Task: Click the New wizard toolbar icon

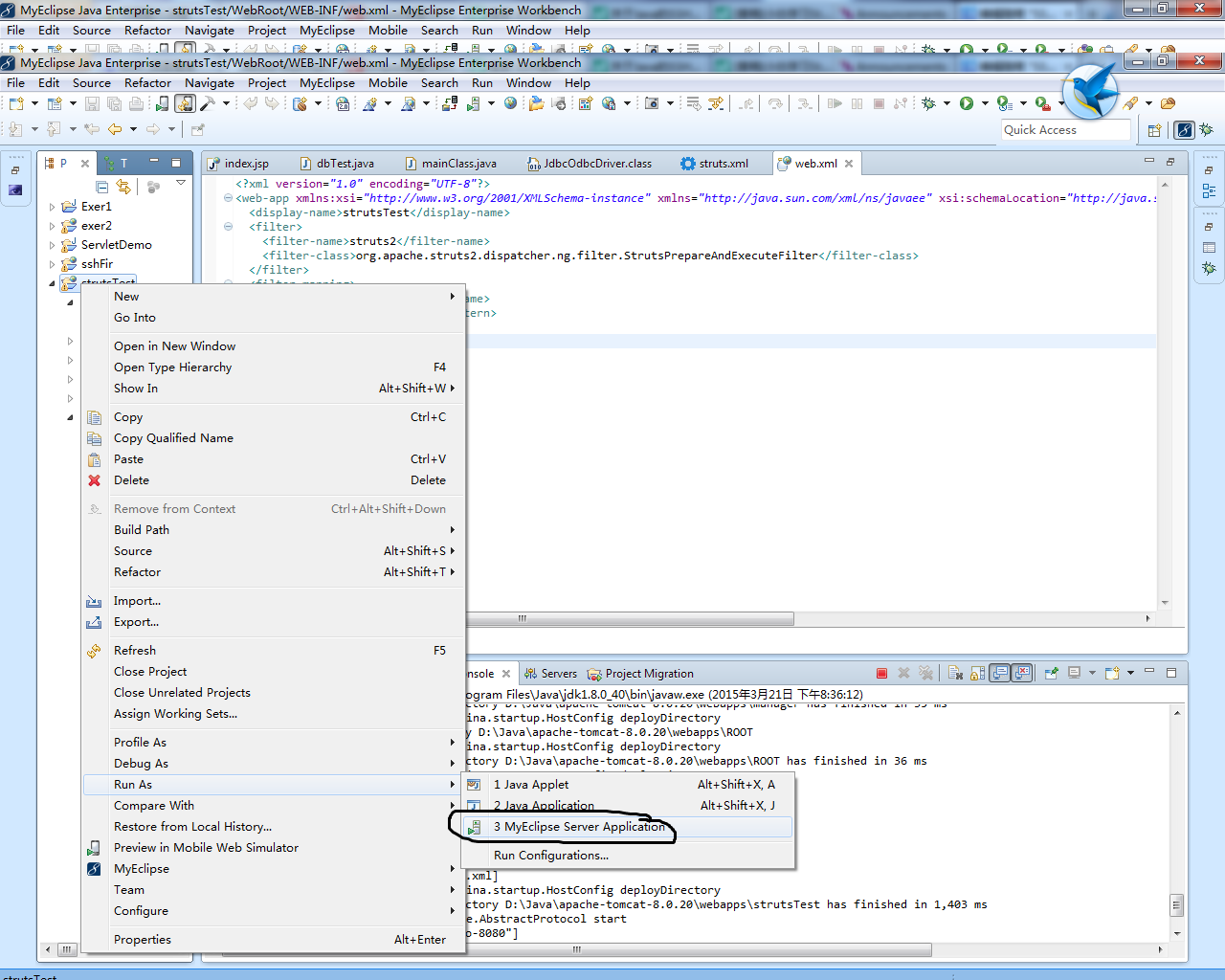Action: [x=16, y=103]
